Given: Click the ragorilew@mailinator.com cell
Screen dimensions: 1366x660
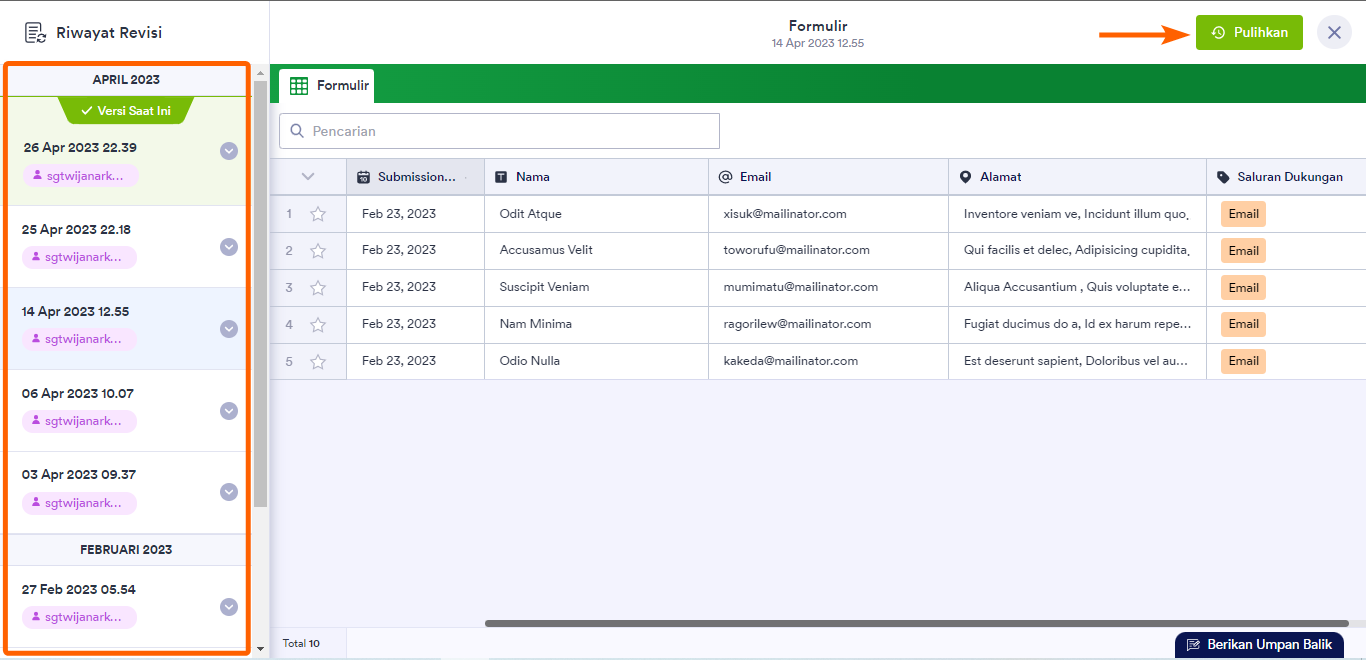Looking at the screenshot, I should coord(828,325).
